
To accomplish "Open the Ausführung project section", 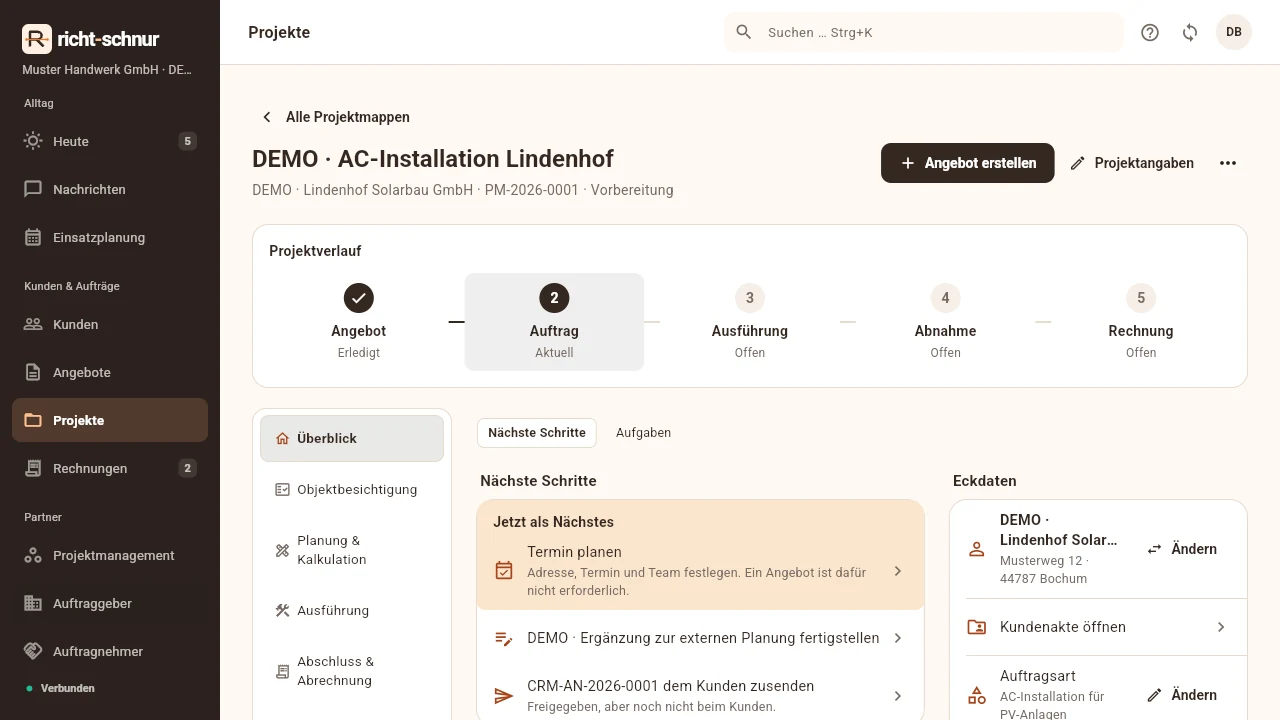I will coord(352,610).
